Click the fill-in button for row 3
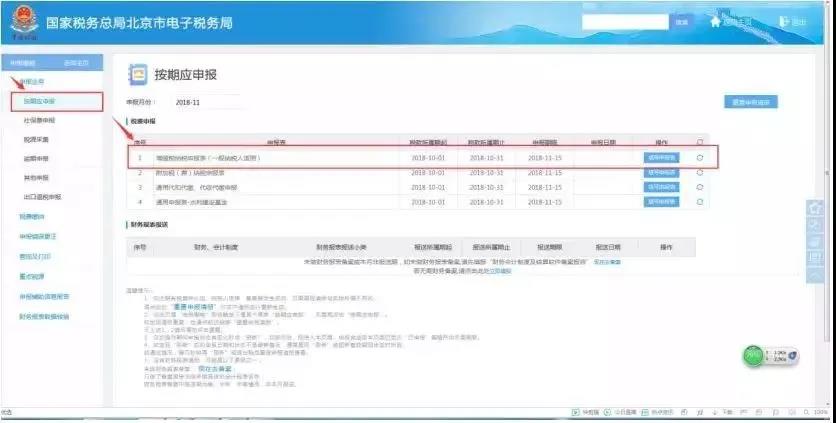Screen dimensions: 836x423 click(x=661, y=187)
